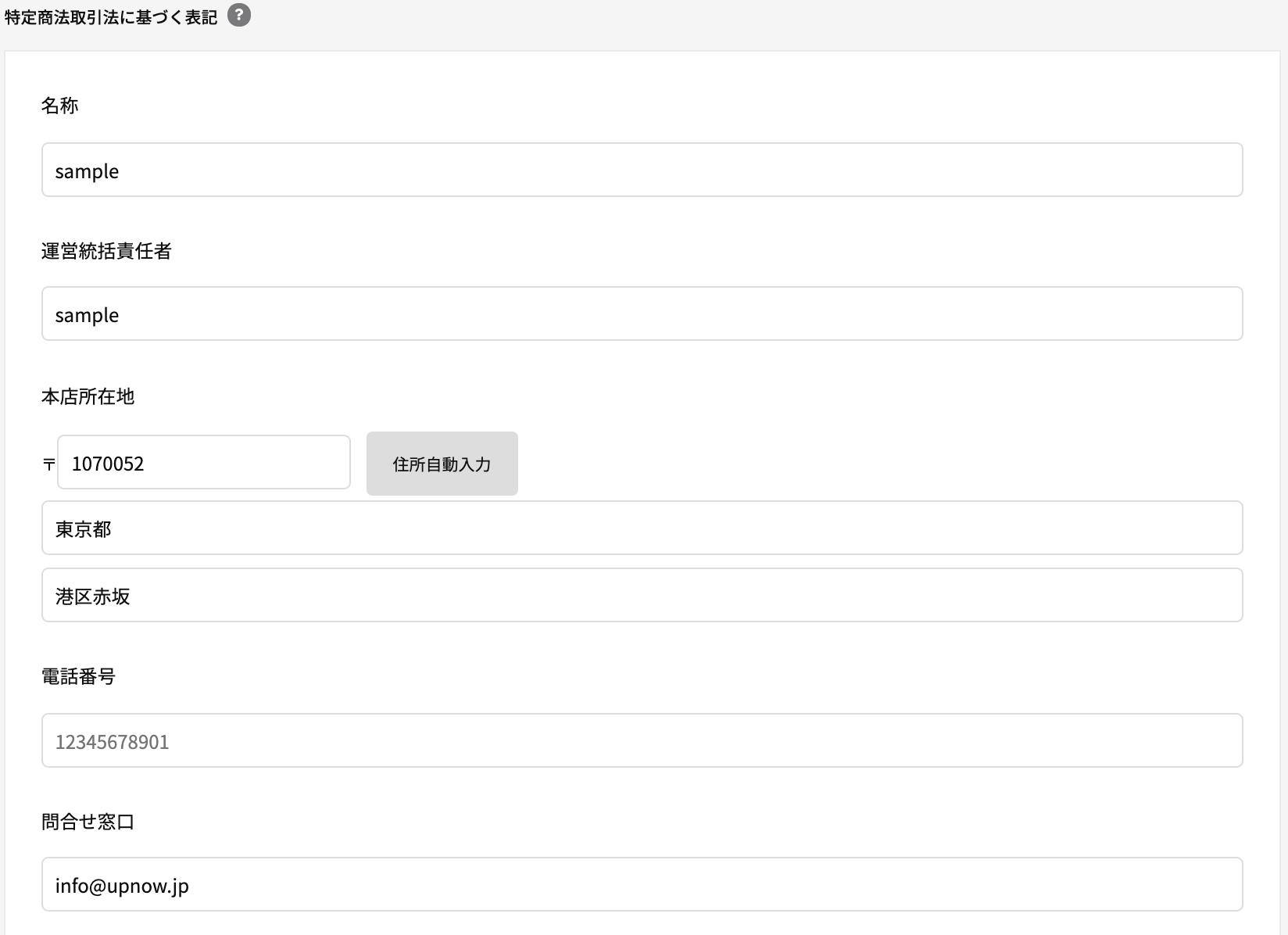Click the 名称 label

pyautogui.click(x=59, y=106)
